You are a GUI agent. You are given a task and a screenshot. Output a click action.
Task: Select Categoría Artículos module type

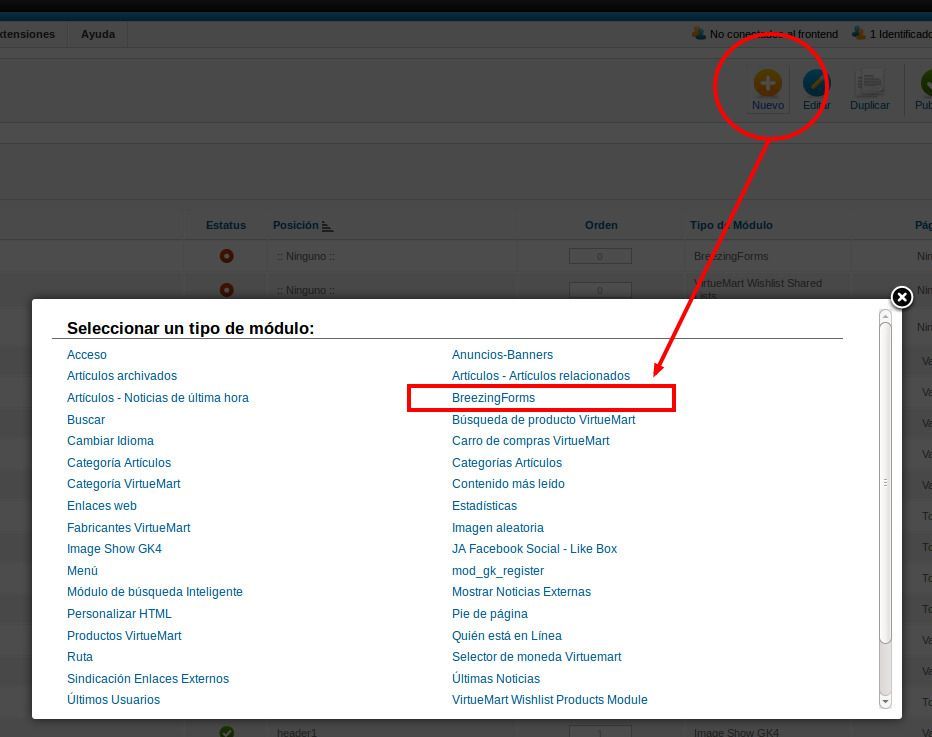click(x=119, y=462)
